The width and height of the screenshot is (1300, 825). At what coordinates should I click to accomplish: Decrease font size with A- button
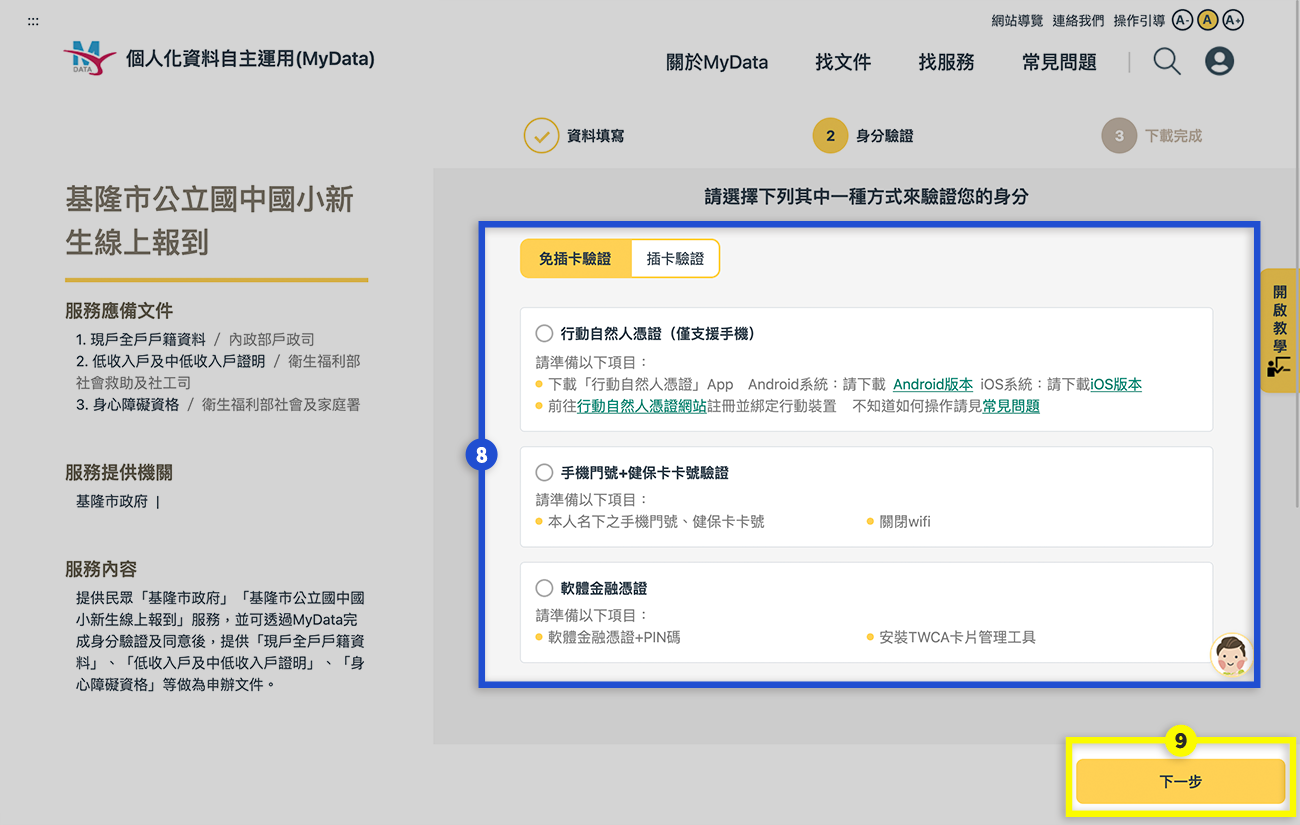pos(1182,20)
